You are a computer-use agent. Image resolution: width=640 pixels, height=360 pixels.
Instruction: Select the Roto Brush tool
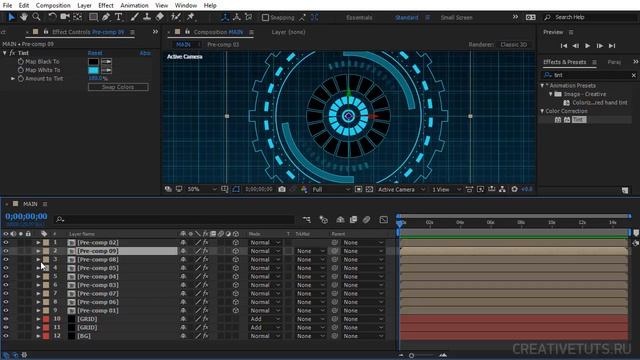[176, 17]
